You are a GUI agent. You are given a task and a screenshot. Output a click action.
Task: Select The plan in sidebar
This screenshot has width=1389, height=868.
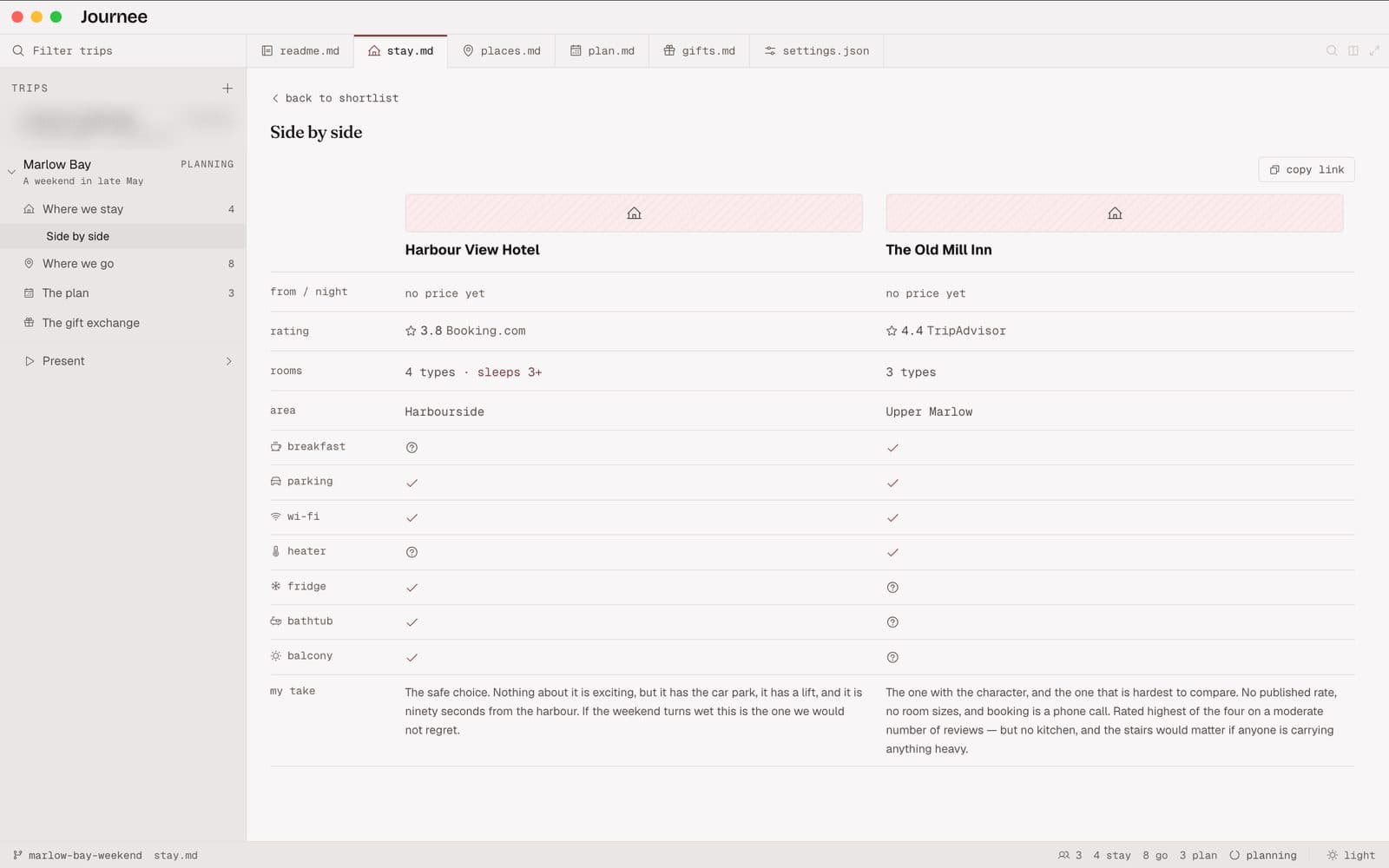(123, 293)
